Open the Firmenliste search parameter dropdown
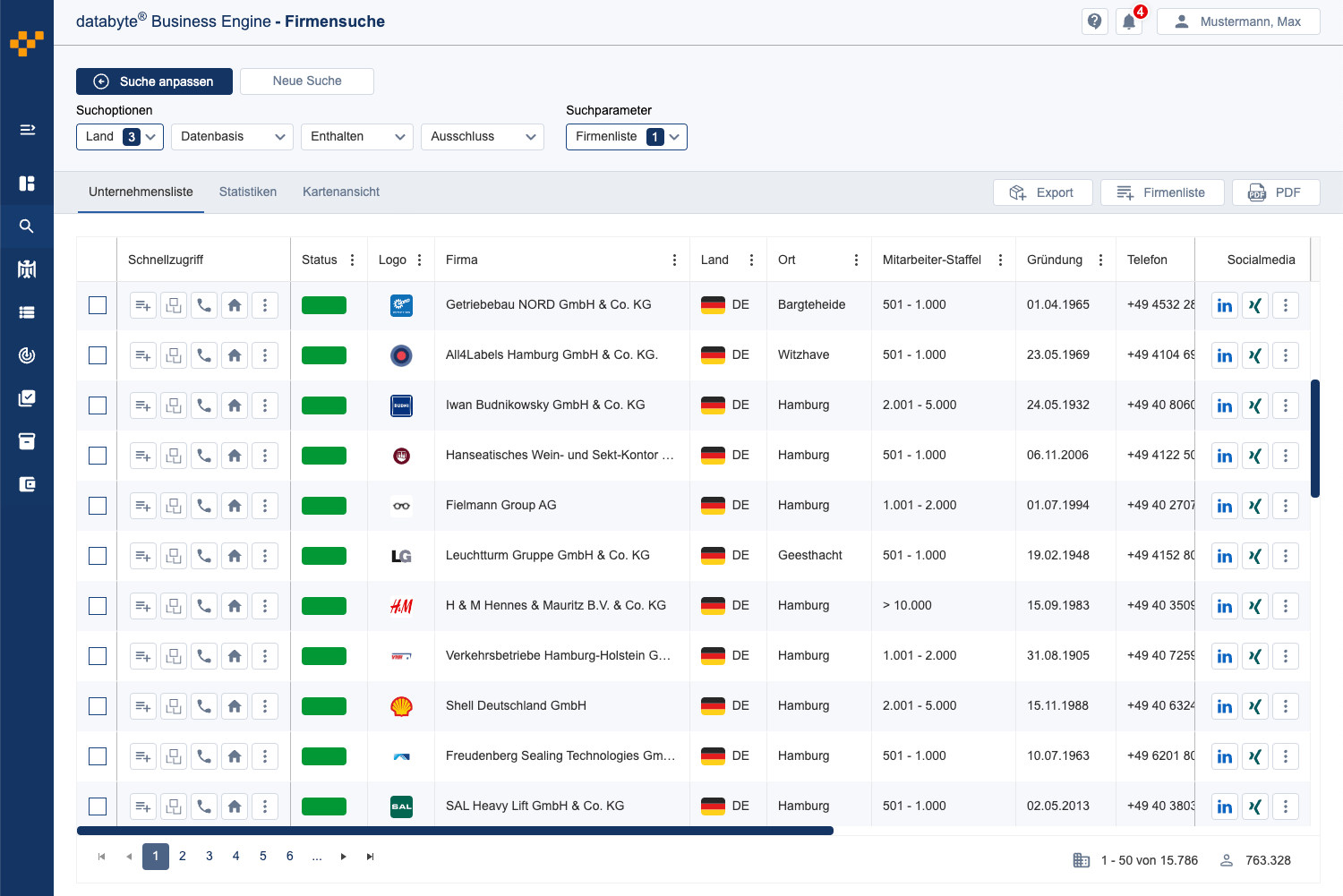1343x896 pixels. [x=626, y=136]
